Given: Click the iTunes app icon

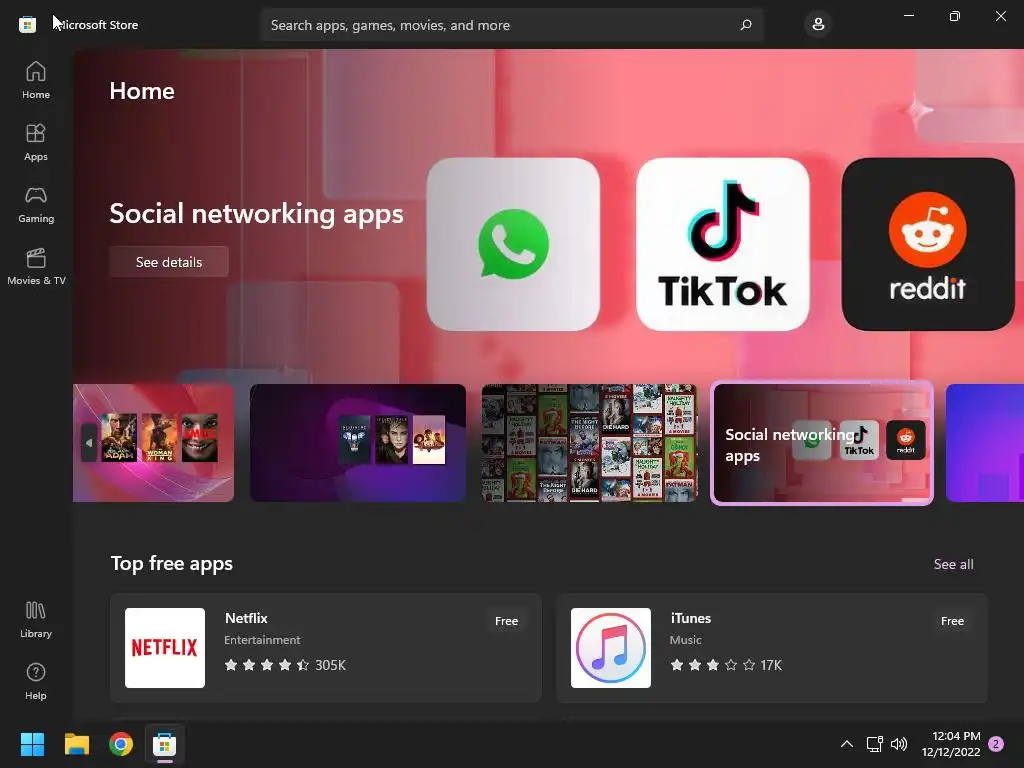Looking at the screenshot, I should tap(611, 648).
